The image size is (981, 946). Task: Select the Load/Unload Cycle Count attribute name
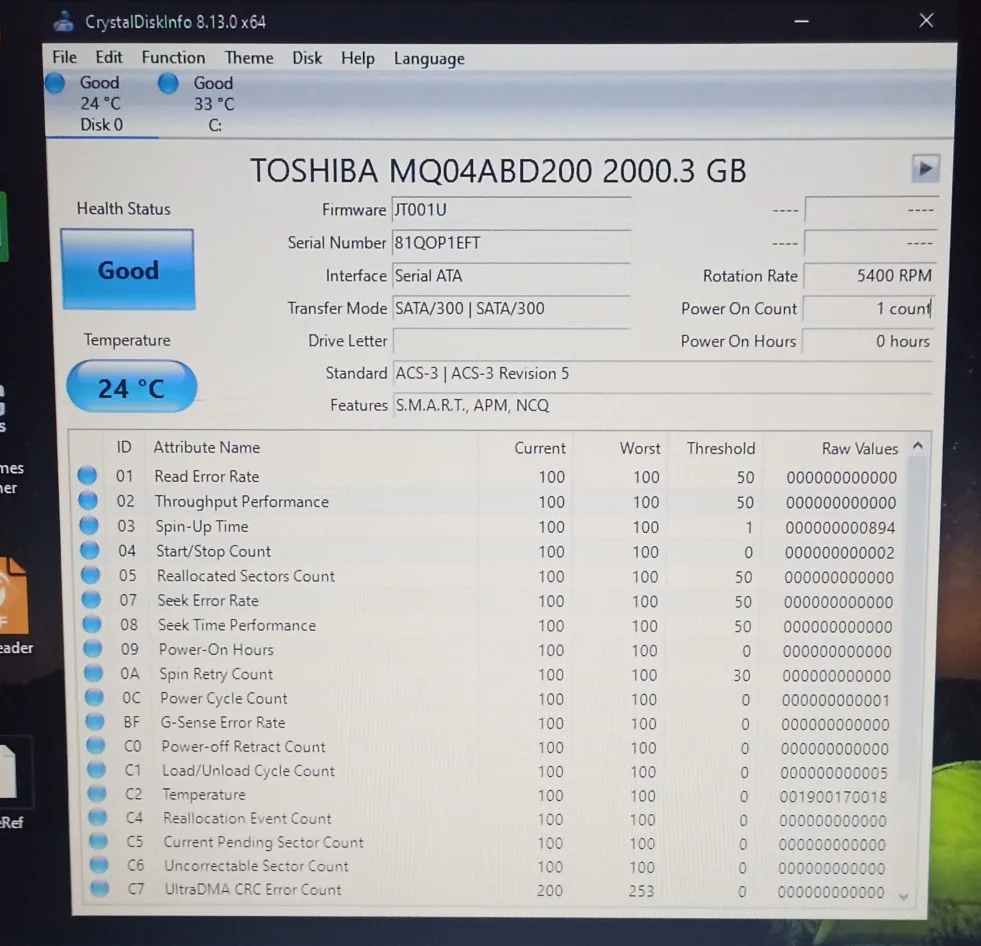[248, 770]
